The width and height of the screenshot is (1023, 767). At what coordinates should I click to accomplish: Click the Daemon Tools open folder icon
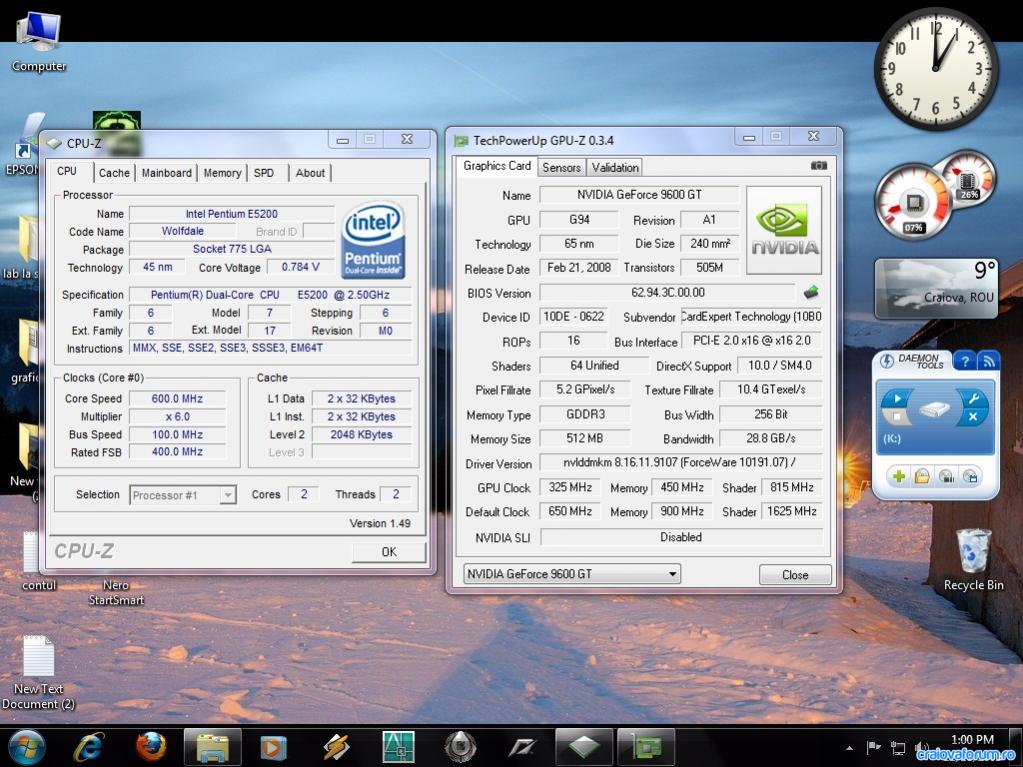point(922,477)
